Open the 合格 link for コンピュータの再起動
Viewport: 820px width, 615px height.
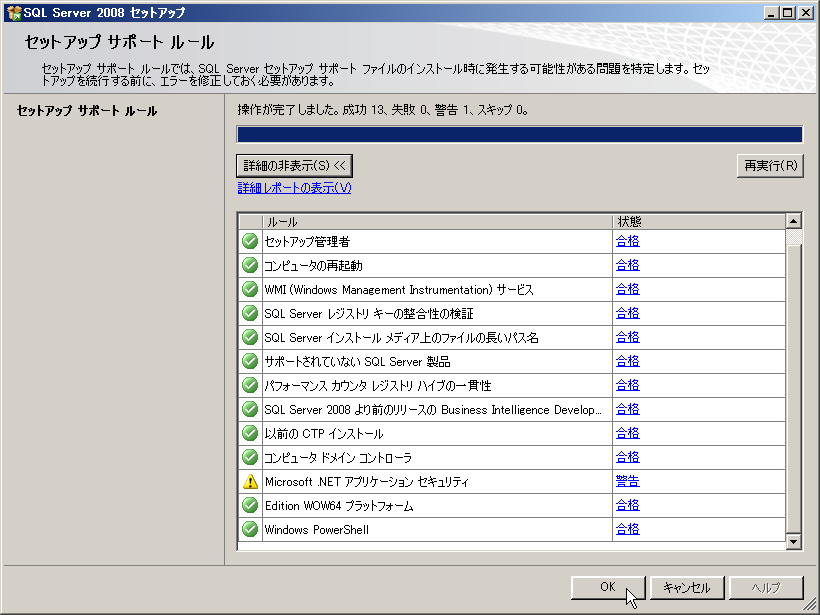pos(628,265)
